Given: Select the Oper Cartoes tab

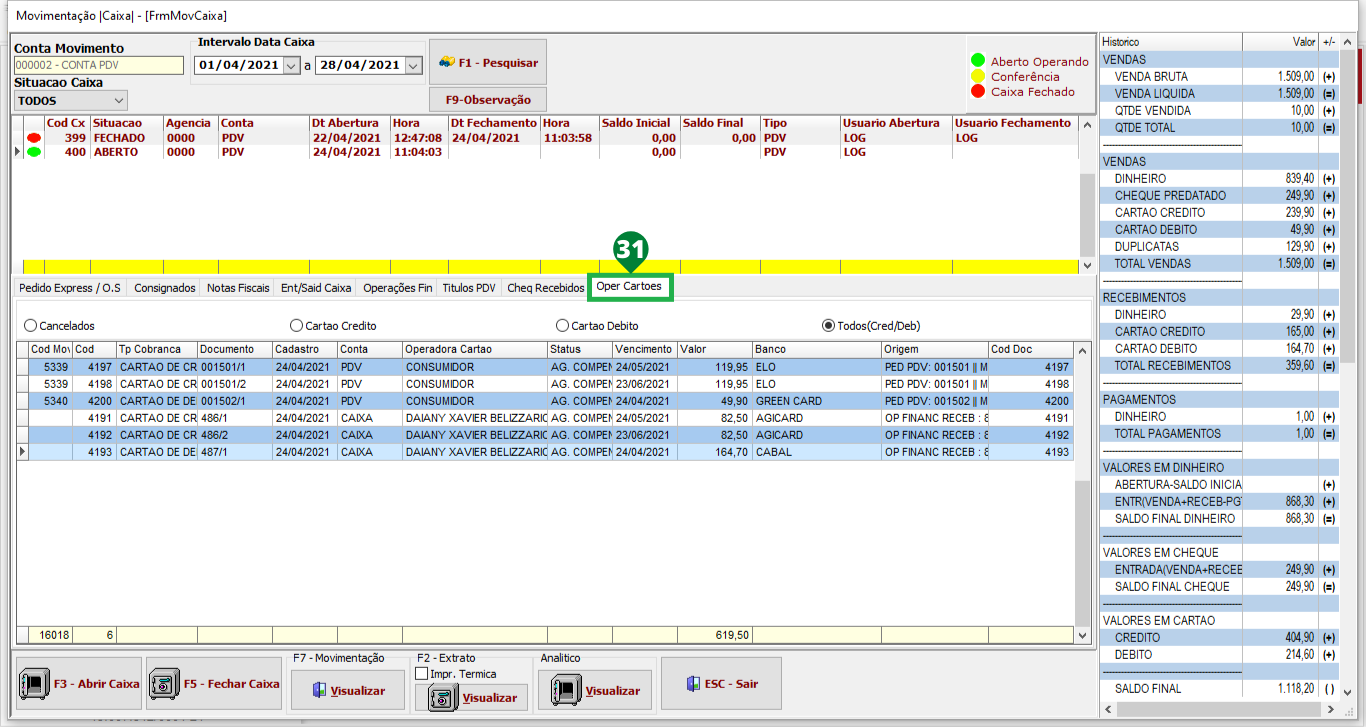Looking at the screenshot, I should point(629,287).
